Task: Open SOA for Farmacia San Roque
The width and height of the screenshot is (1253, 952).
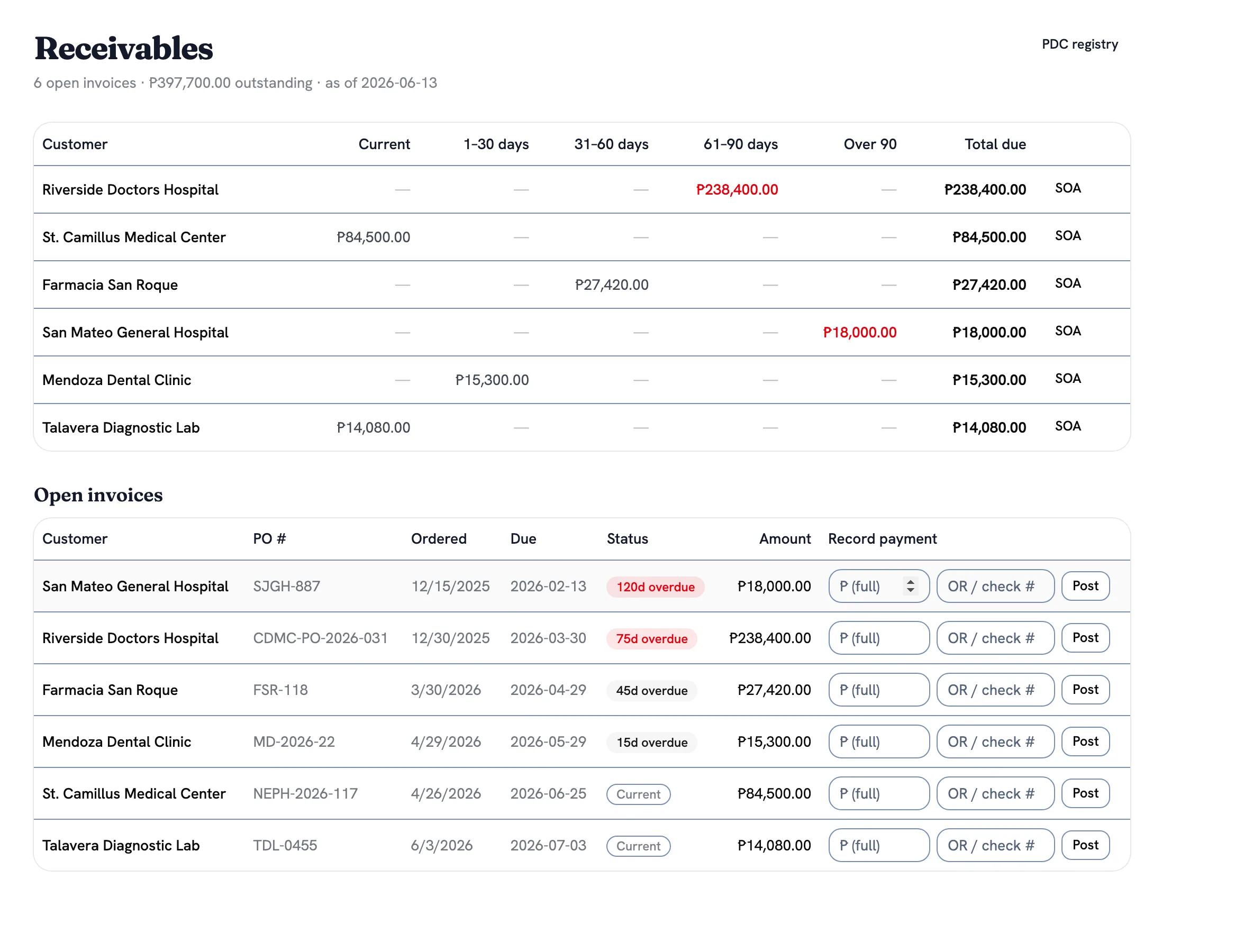Action: pos(1067,283)
